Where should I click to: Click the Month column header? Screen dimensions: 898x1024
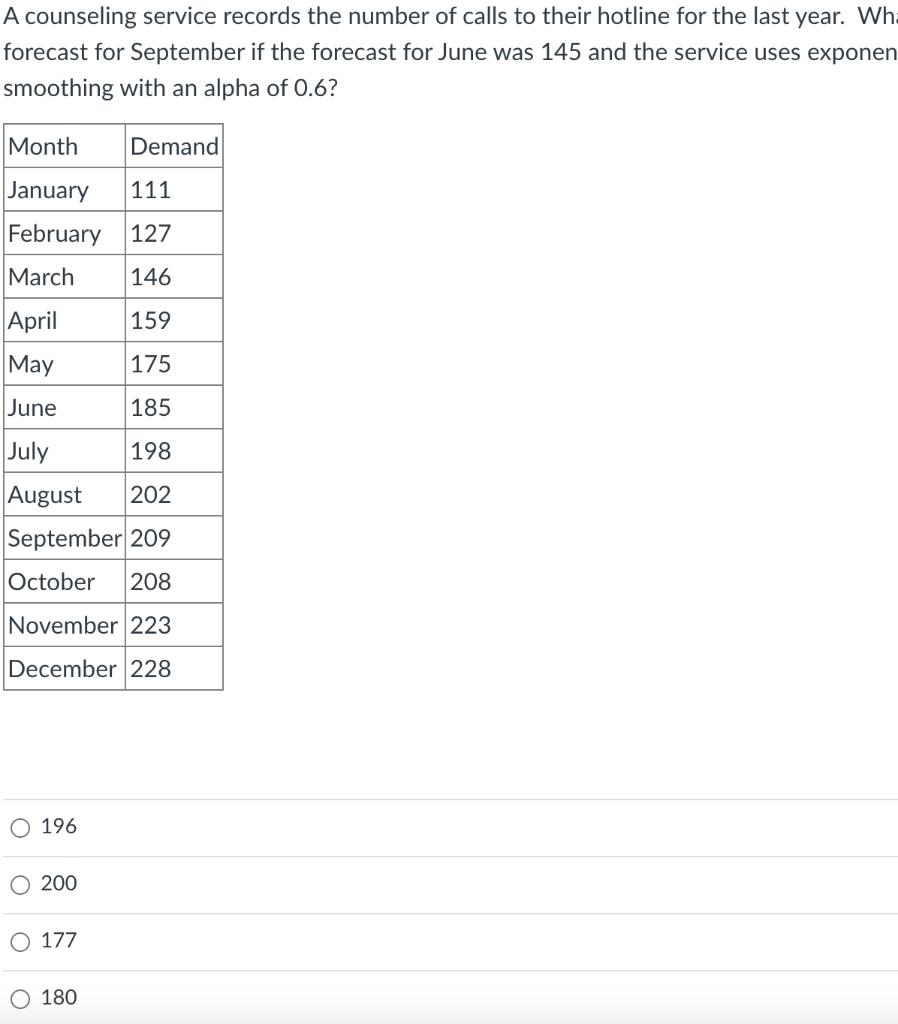point(42,146)
